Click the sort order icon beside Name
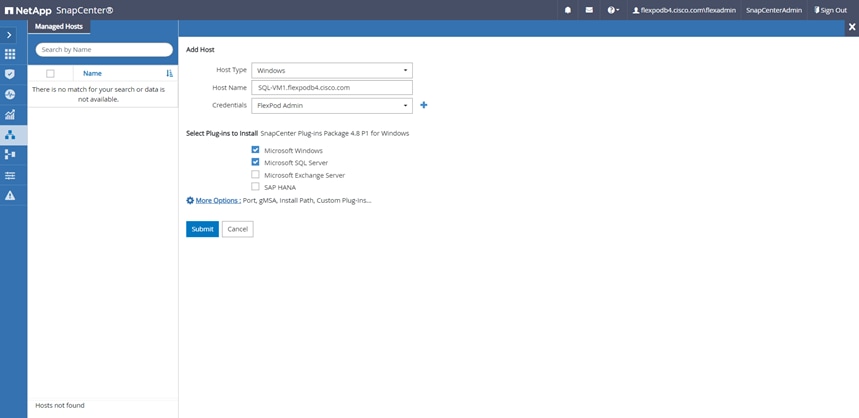859x418 pixels. click(x=169, y=73)
